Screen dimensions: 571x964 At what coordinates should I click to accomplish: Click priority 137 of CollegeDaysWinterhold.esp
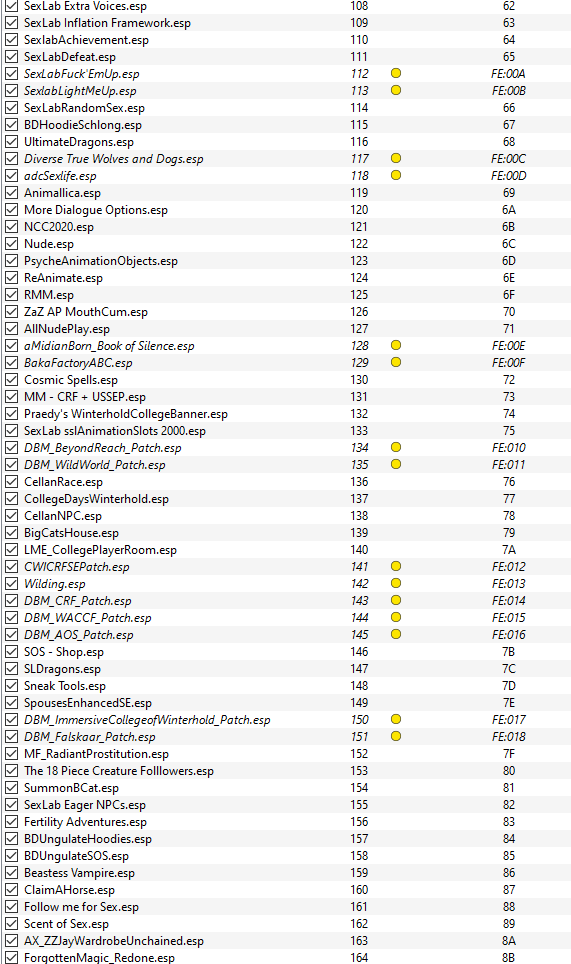359,499
